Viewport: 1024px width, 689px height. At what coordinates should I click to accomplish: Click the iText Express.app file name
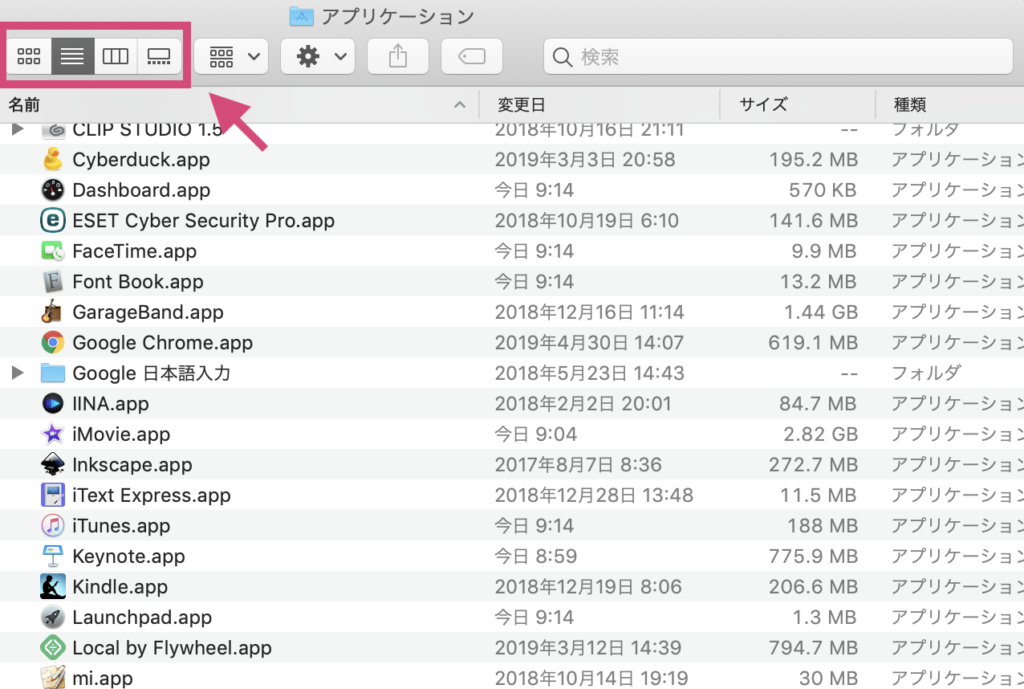152,495
